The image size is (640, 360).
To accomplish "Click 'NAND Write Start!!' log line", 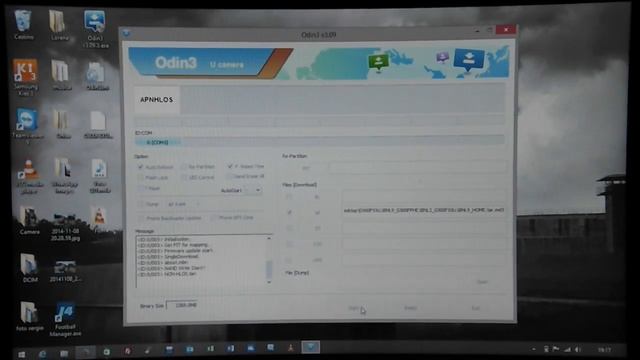I will pos(172,268).
